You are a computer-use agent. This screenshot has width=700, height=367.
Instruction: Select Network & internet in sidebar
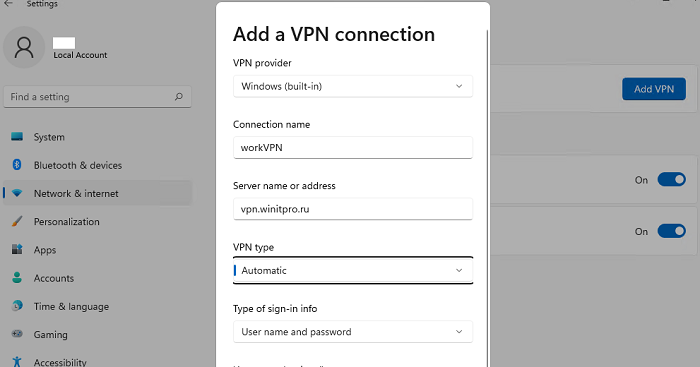(x=98, y=193)
